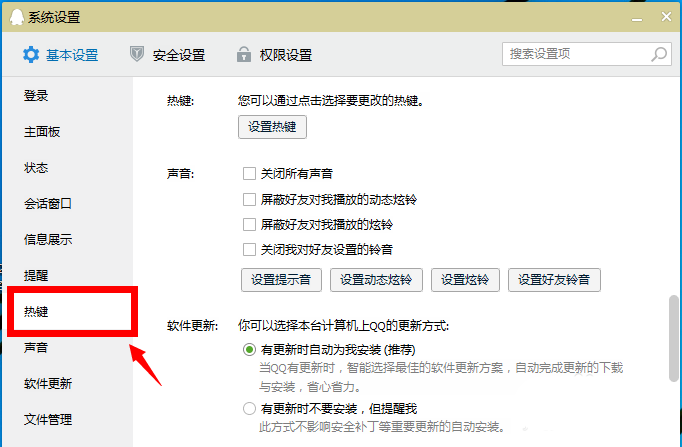Click the 设置热键 button
The height and width of the screenshot is (447, 682).
coord(272,127)
